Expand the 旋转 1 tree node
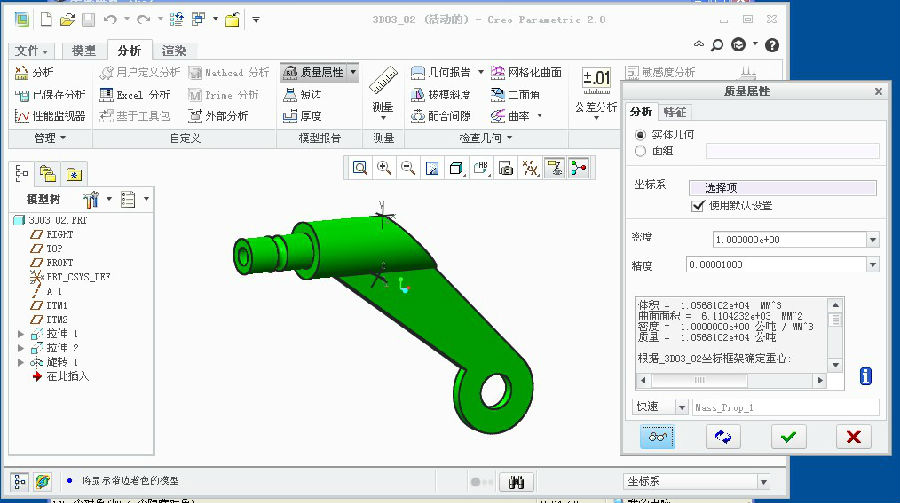The height and width of the screenshot is (503, 900). coord(21,362)
